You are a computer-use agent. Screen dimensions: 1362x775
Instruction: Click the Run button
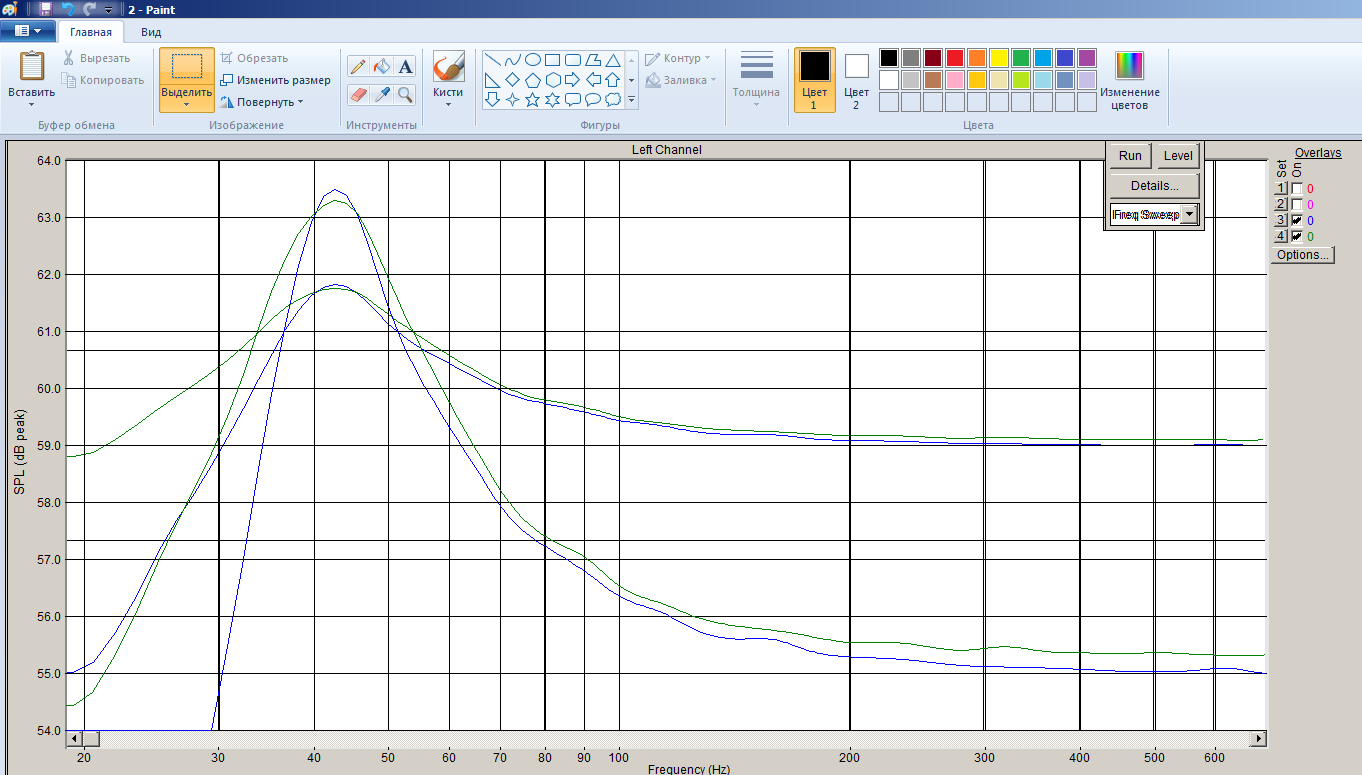[1130, 155]
